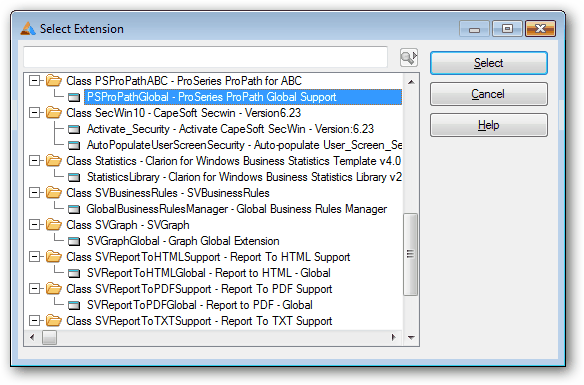Collapse the Class PSProPathABC node
The image size is (584, 385).
(34, 80)
